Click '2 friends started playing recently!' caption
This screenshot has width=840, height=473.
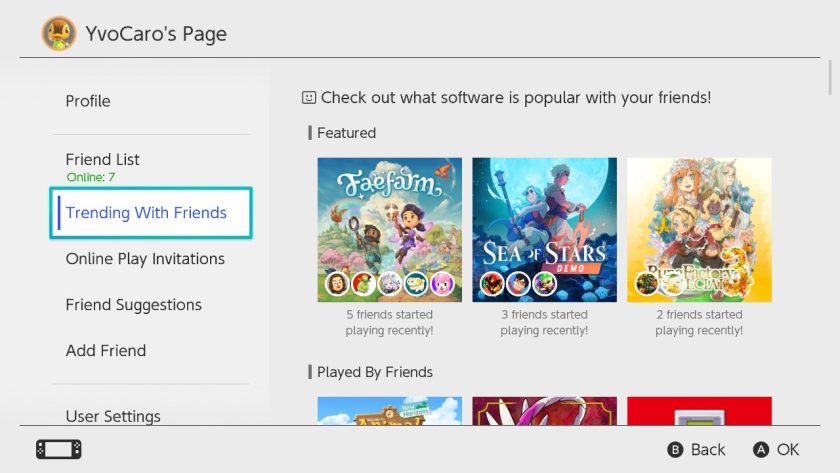point(699,322)
